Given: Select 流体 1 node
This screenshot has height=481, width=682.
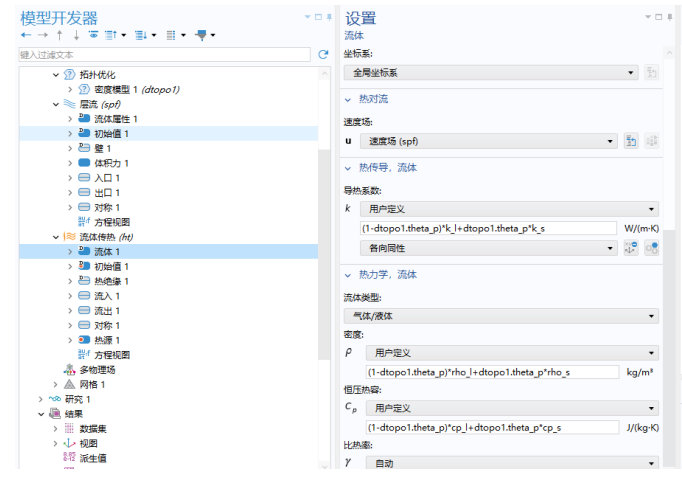Looking at the screenshot, I should point(107,251).
